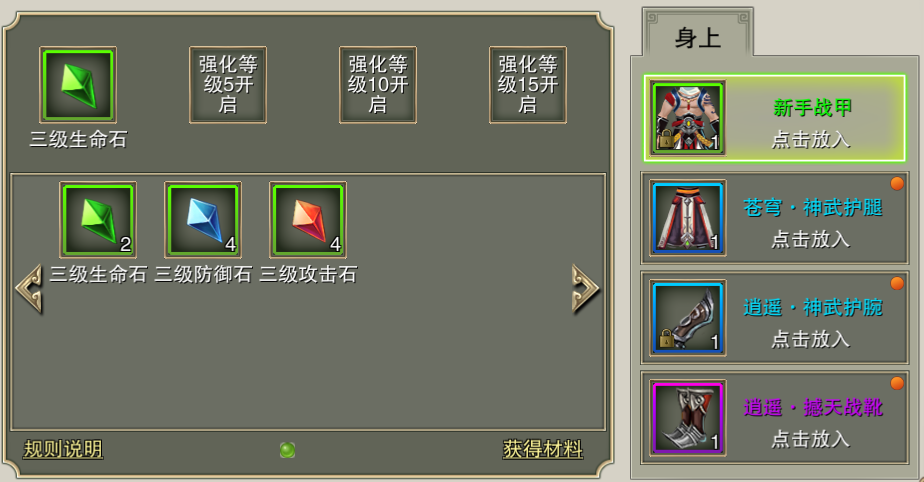The height and width of the screenshot is (482, 924).
Task: Go to previous gem page with left arrow
Action: 29,289
